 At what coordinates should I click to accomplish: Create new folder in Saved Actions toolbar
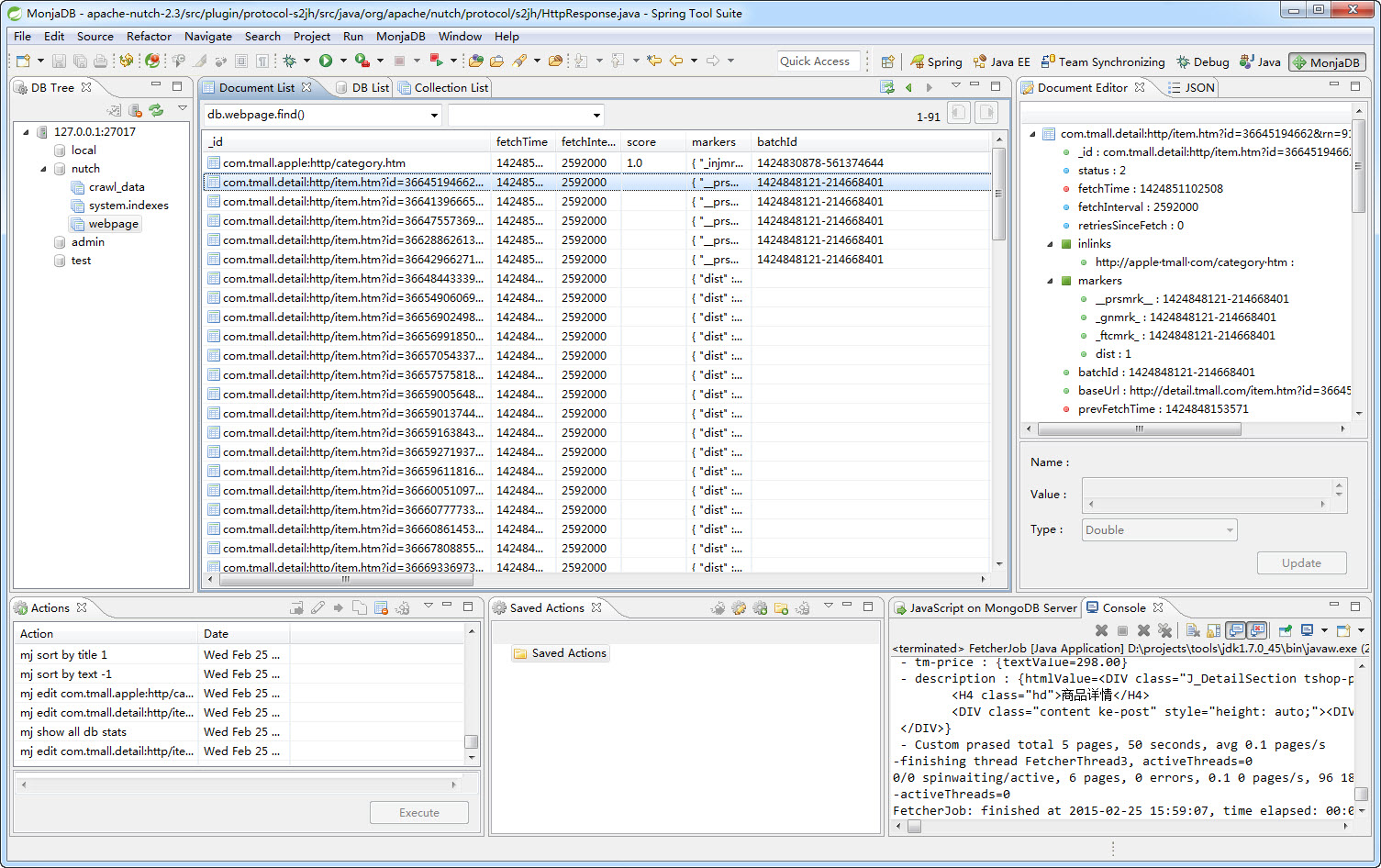[x=781, y=607]
